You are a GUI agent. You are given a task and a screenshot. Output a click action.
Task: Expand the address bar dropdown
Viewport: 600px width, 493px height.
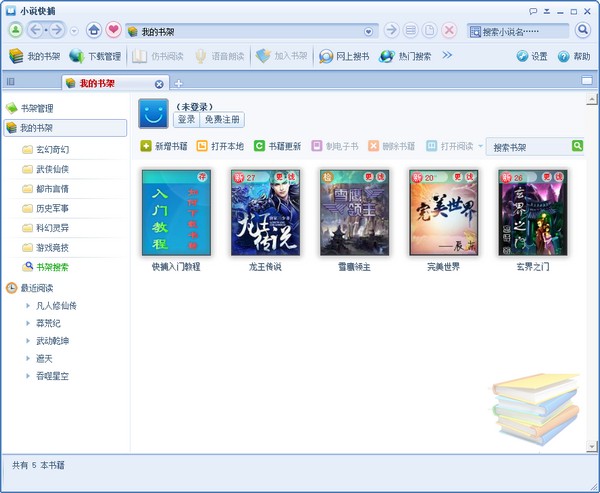pyautogui.click(x=368, y=31)
